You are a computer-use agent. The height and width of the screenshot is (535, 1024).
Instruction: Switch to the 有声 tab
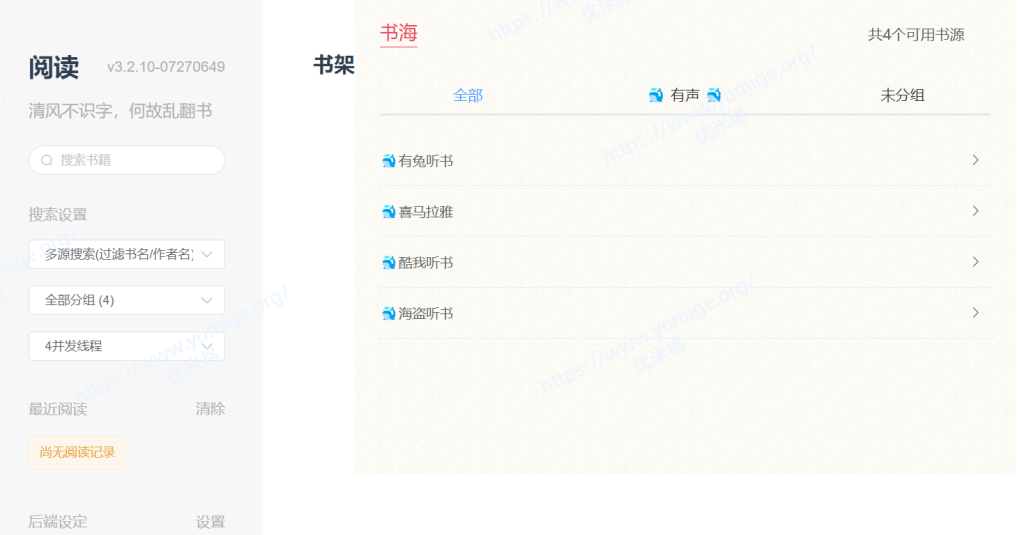pos(685,95)
